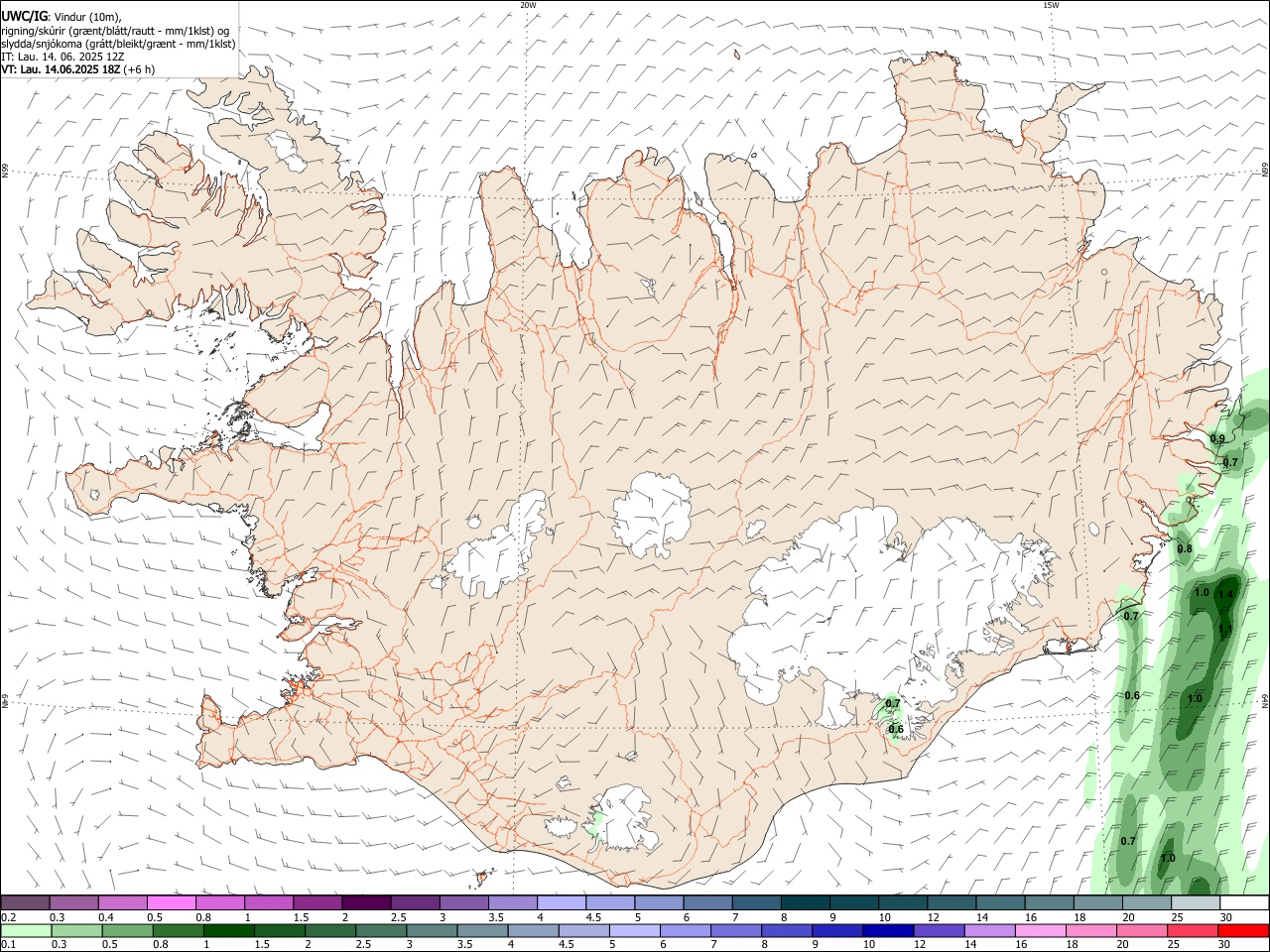Select bottom-row green swatch between 0.5 and 0.8

point(128,931)
